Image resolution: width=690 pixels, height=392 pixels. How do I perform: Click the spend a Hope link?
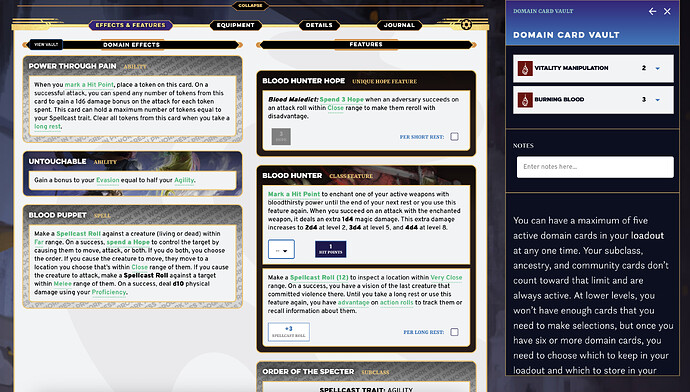[x=128, y=242]
